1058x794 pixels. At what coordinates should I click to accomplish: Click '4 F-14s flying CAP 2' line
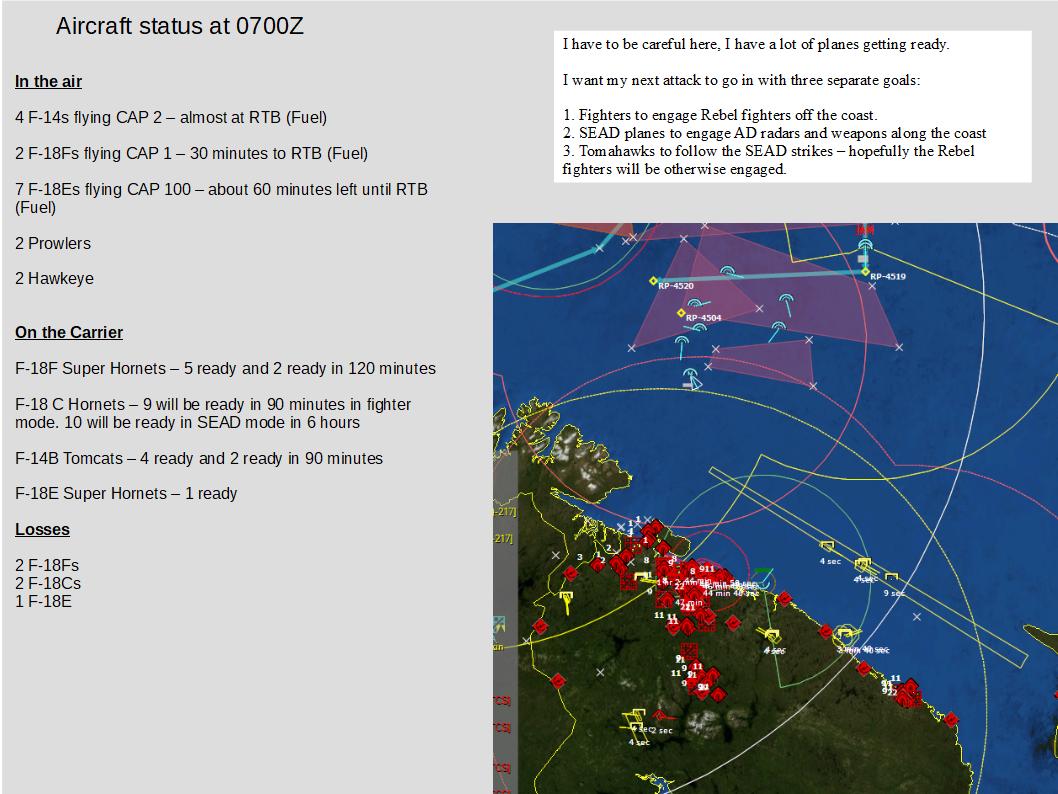tap(171, 117)
